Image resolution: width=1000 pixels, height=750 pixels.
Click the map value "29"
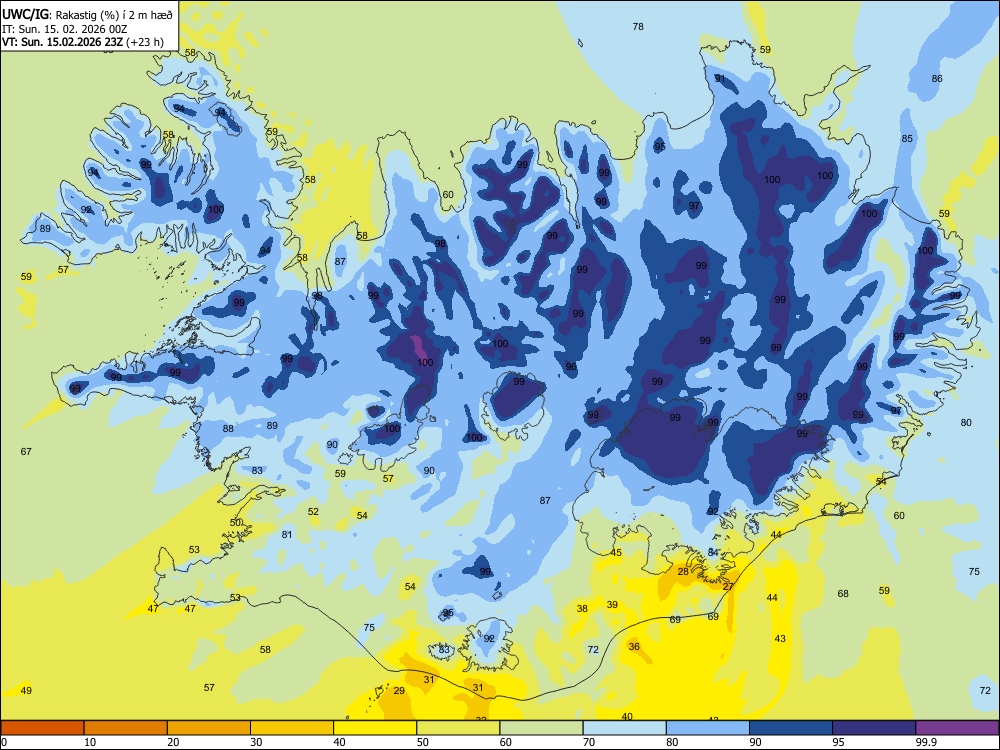point(399,691)
